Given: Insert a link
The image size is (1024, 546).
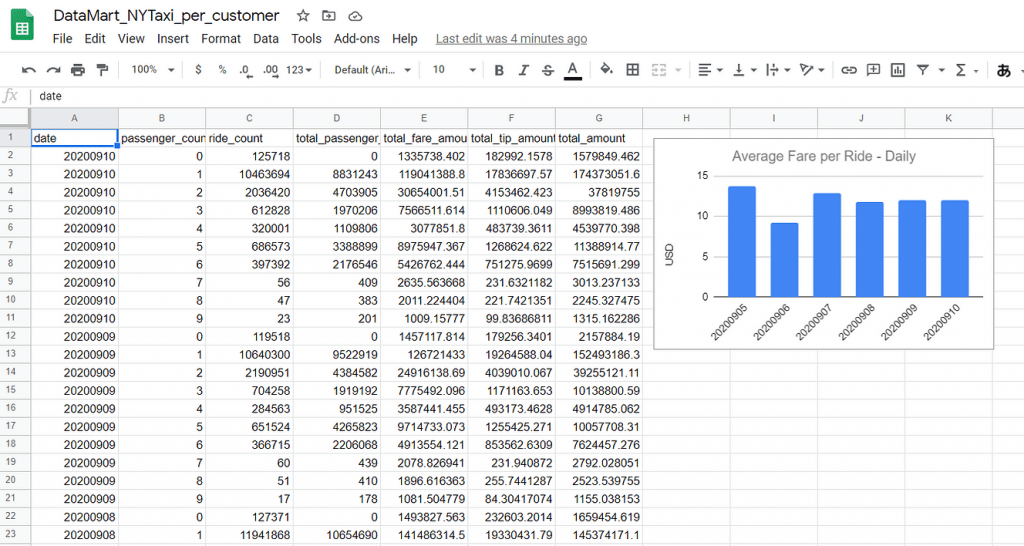Looking at the screenshot, I should click(848, 70).
